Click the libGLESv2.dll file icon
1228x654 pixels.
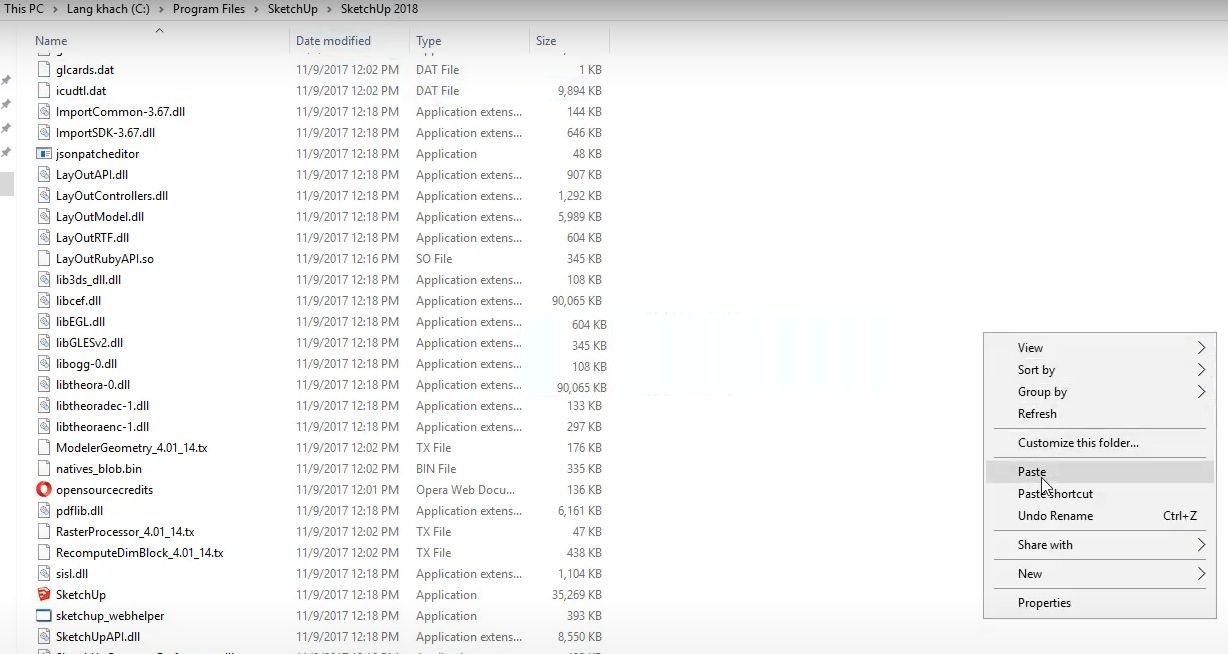click(43, 343)
